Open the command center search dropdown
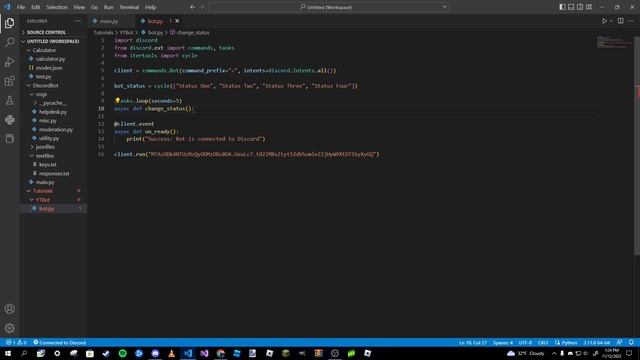 coord(444,7)
